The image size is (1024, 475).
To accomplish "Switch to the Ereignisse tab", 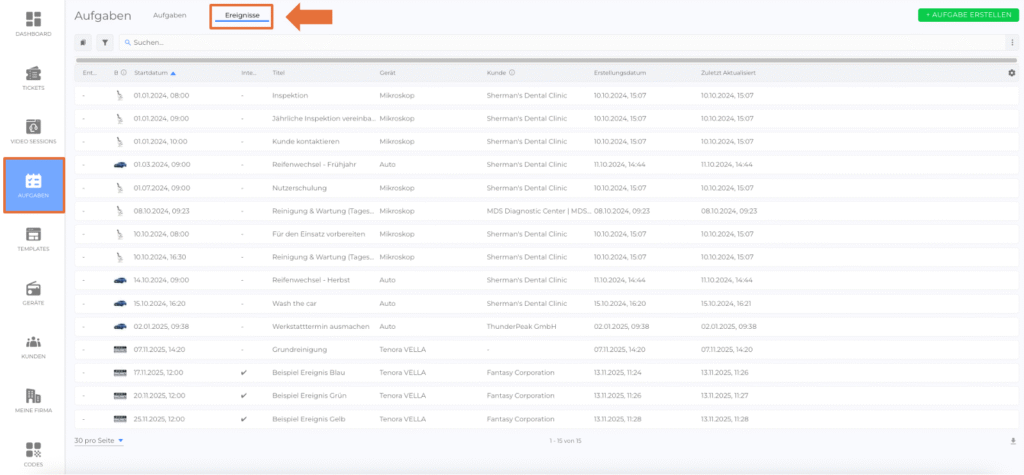I will point(241,16).
